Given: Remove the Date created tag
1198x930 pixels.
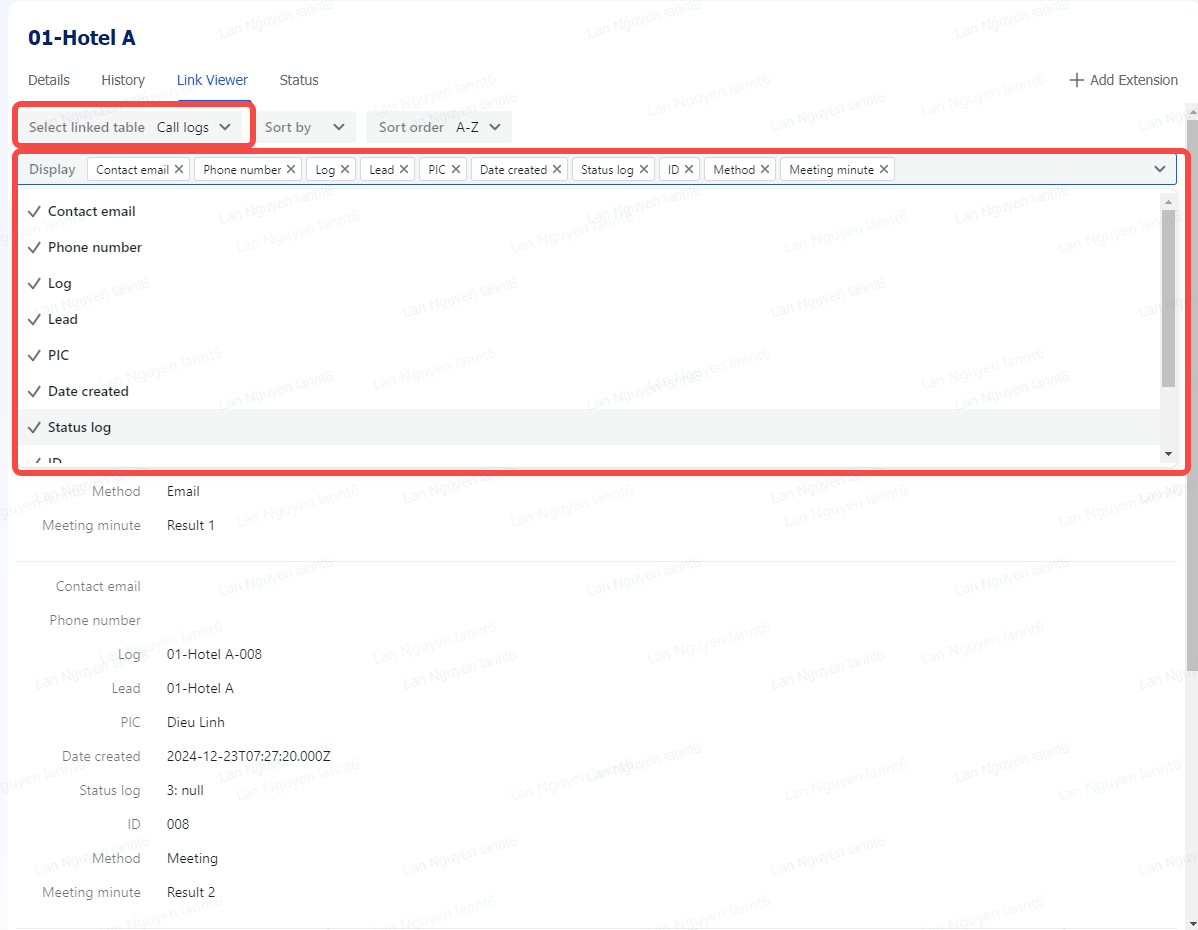Looking at the screenshot, I should 557,170.
